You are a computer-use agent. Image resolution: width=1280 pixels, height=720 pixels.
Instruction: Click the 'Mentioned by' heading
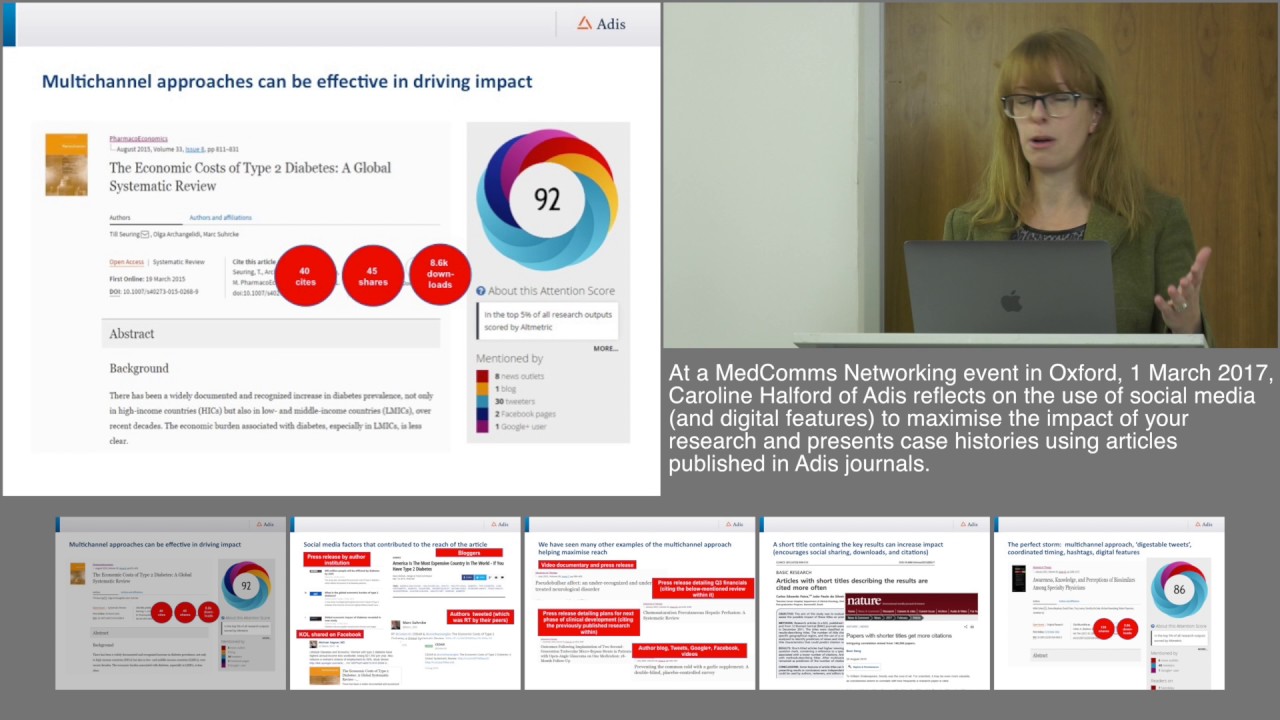(x=509, y=358)
